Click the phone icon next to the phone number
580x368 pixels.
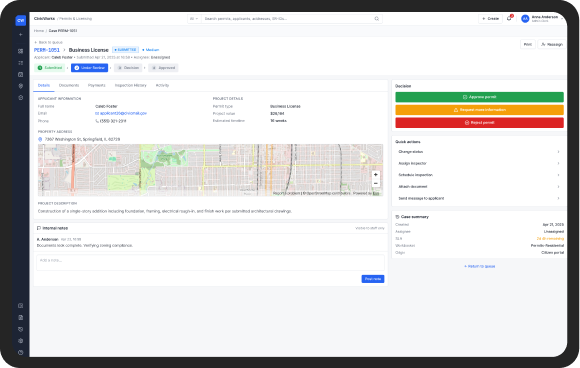point(97,121)
